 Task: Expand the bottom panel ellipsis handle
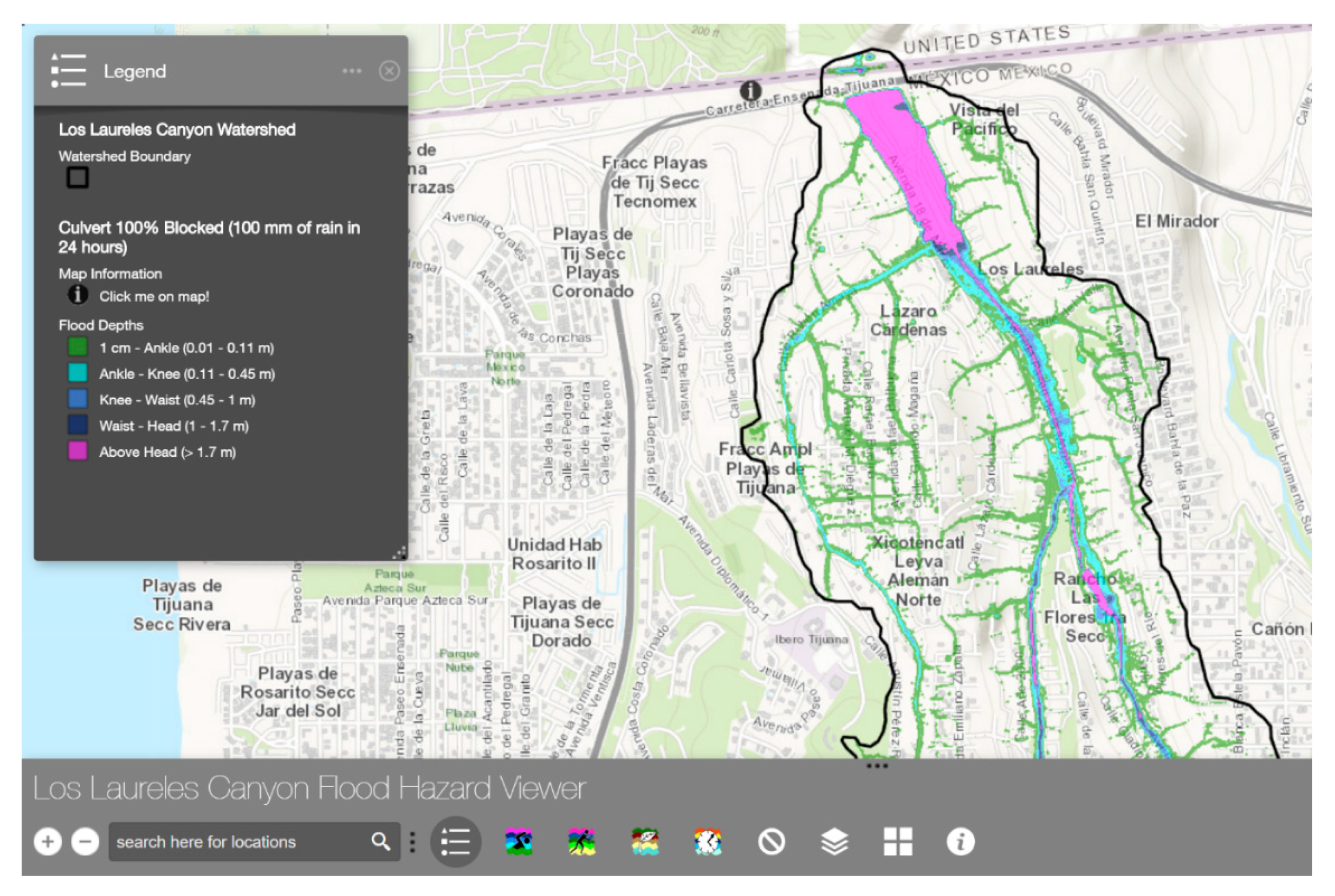877,766
